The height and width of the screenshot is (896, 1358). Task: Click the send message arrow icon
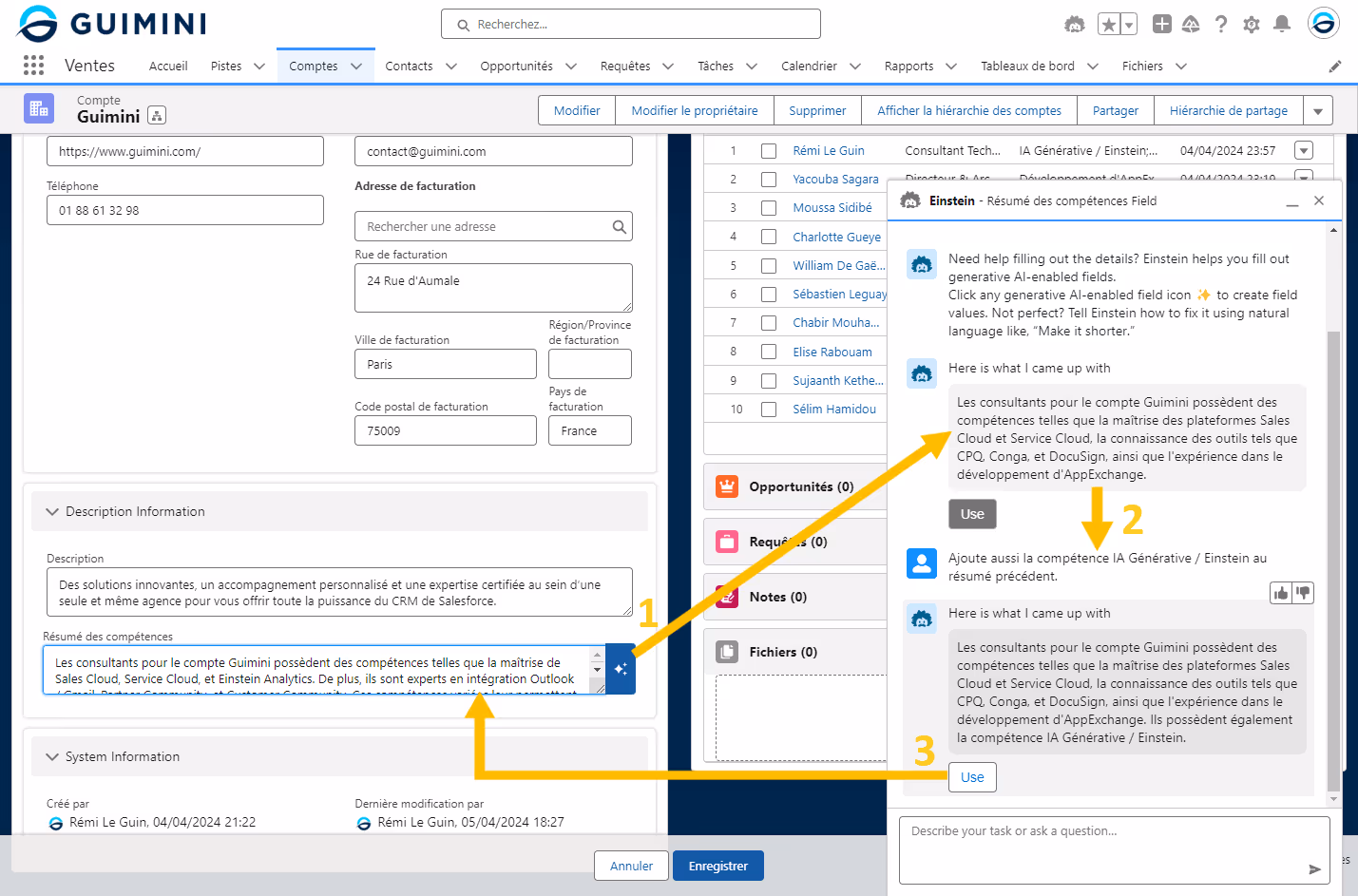pos(1314,868)
